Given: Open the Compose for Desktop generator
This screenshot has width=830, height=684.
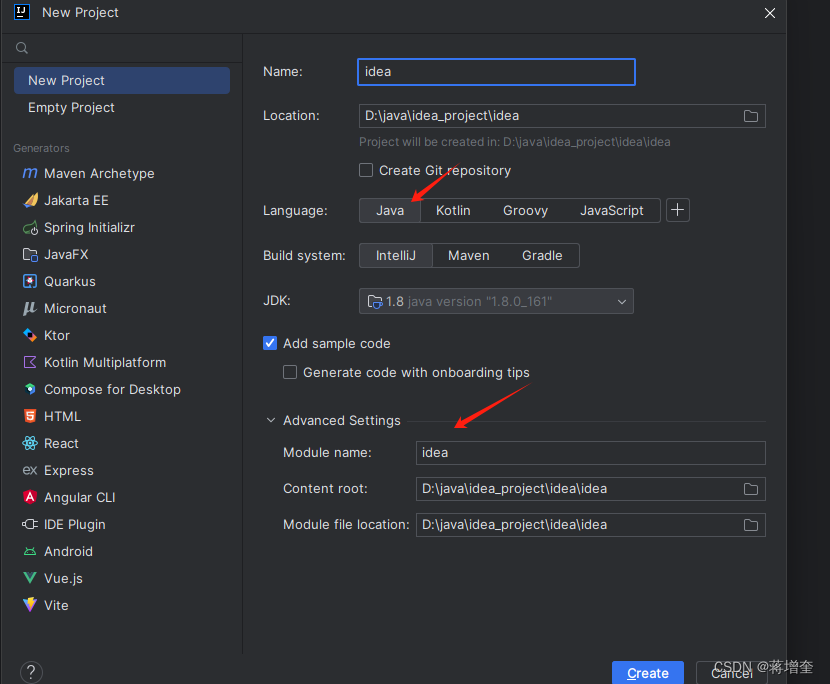Looking at the screenshot, I should click(112, 389).
